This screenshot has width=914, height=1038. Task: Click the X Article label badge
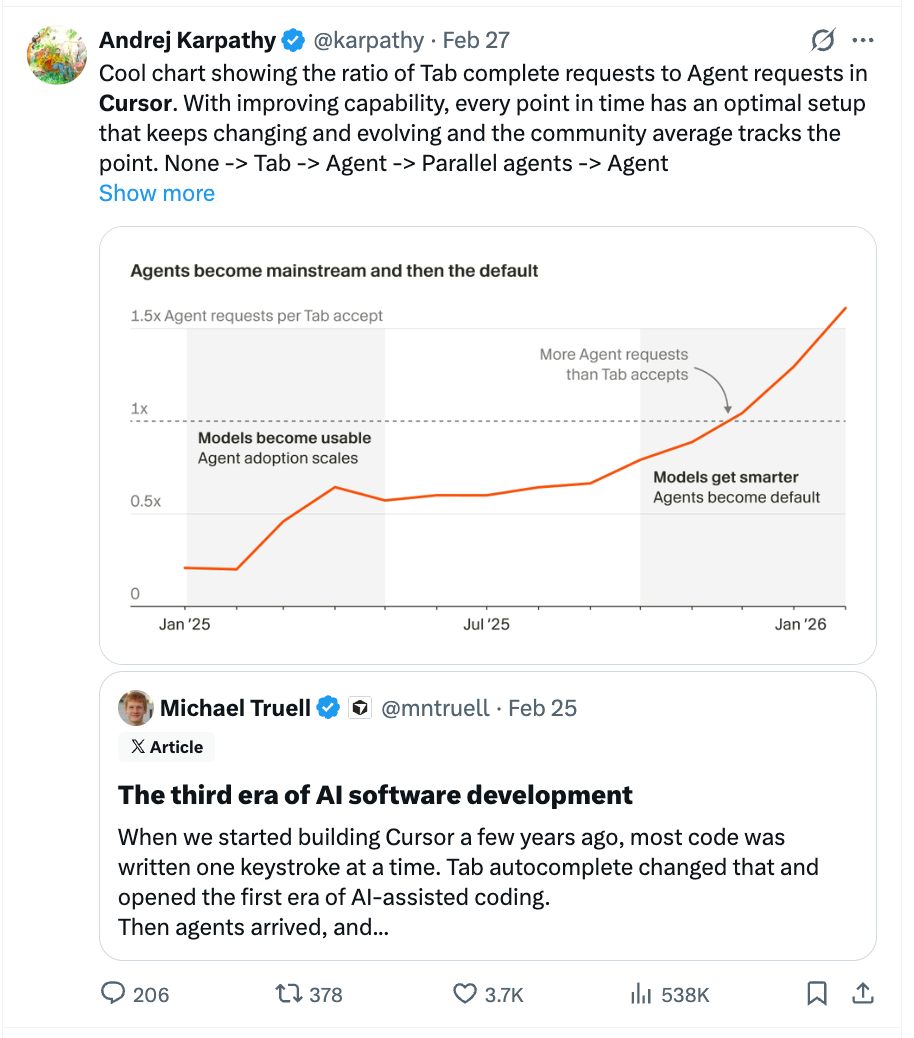[x=166, y=746]
